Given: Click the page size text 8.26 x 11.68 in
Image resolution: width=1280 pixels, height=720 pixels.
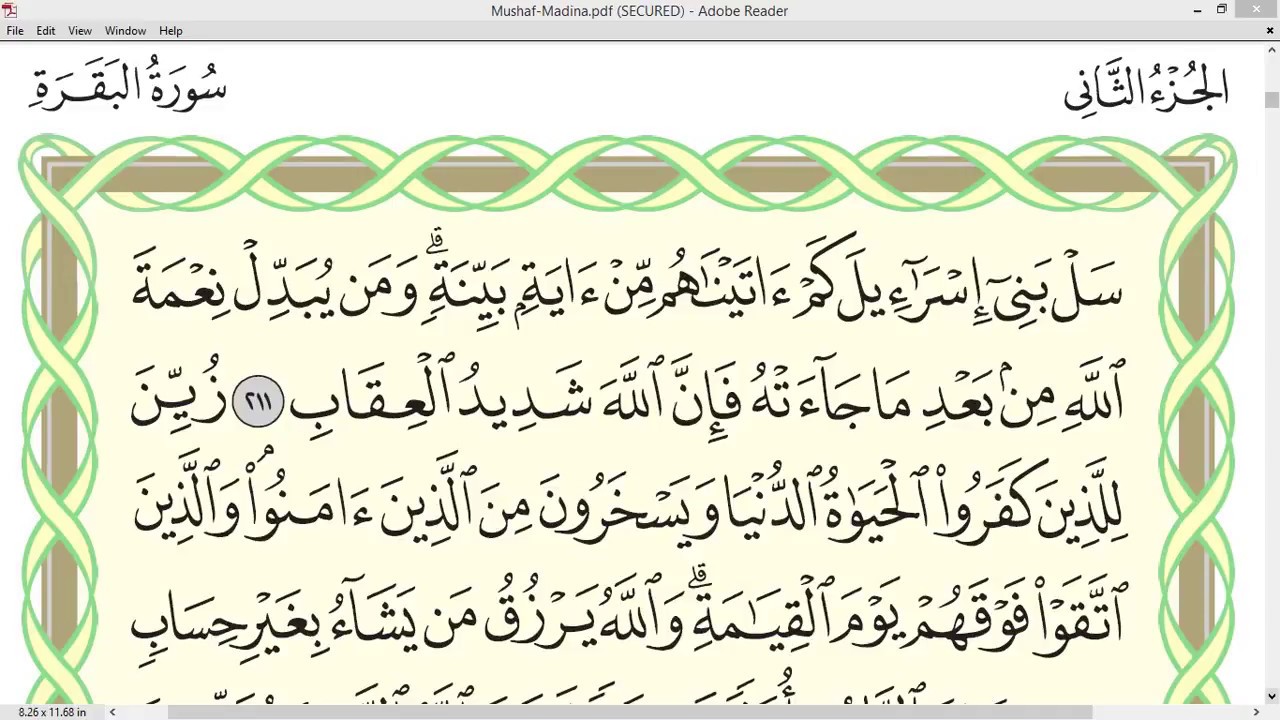Looking at the screenshot, I should click(x=52, y=712).
